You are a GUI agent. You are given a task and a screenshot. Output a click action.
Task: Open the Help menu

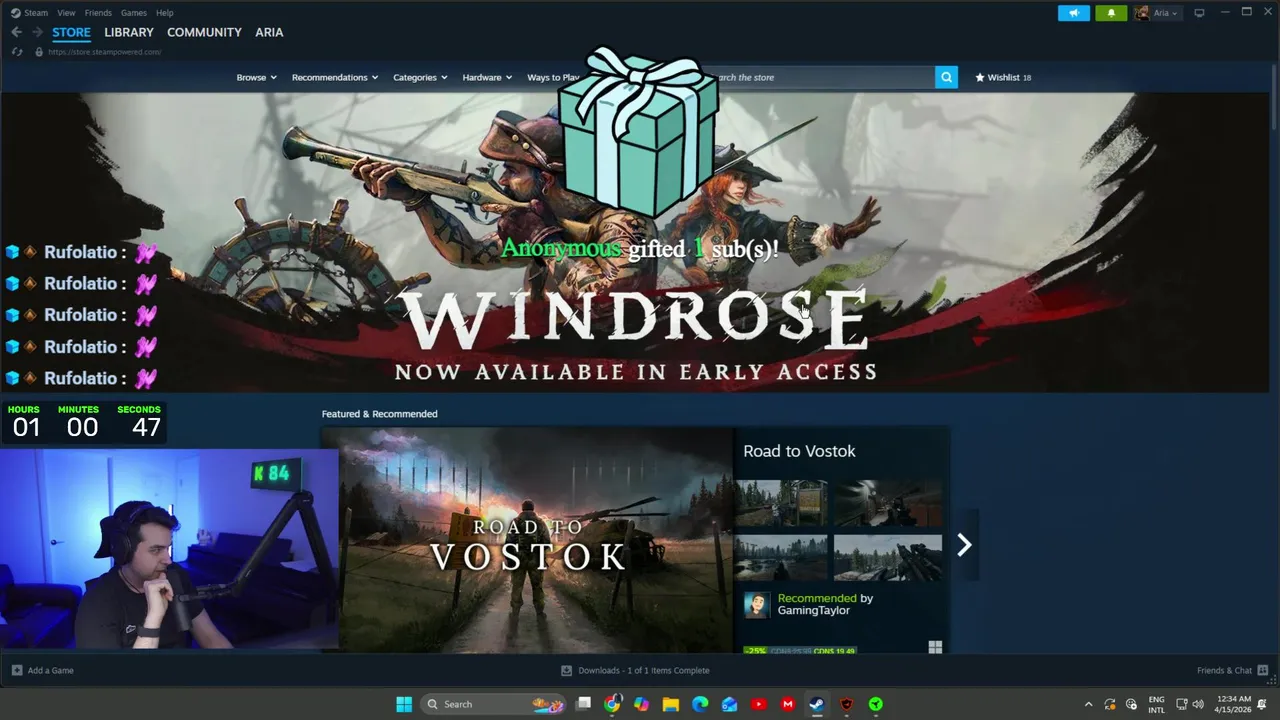pyautogui.click(x=165, y=13)
